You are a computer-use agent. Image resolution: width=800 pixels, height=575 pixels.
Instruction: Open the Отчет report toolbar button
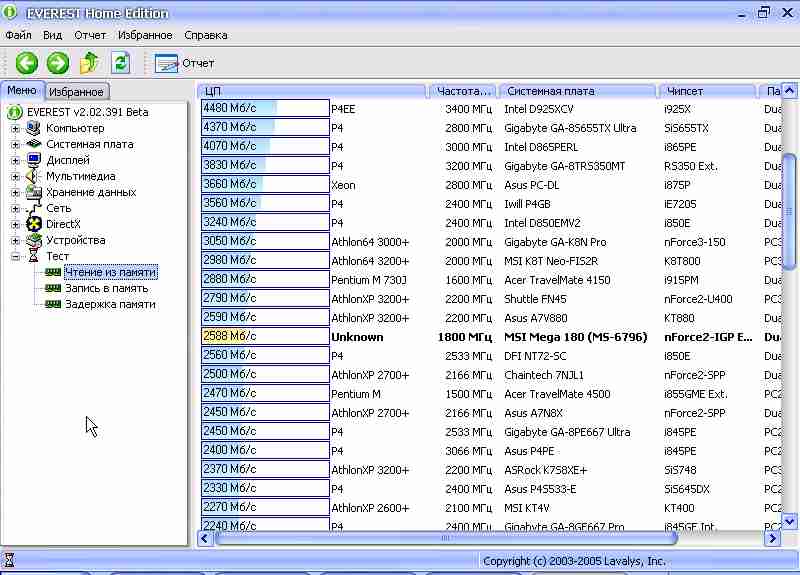pos(184,63)
